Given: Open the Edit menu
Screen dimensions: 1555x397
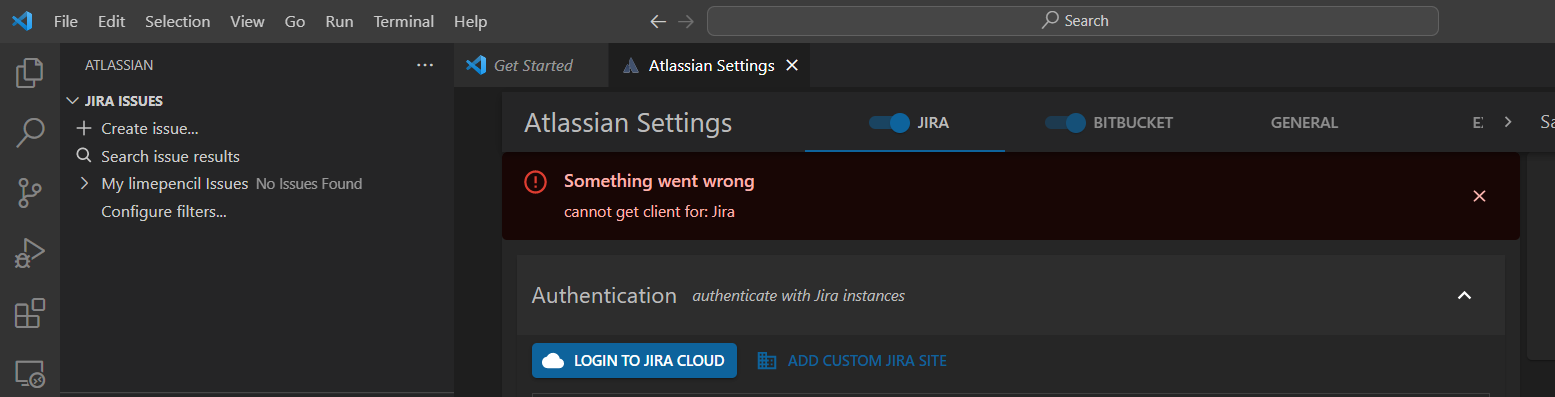Looking at the screenshot, I should click(x=112, y=21).
